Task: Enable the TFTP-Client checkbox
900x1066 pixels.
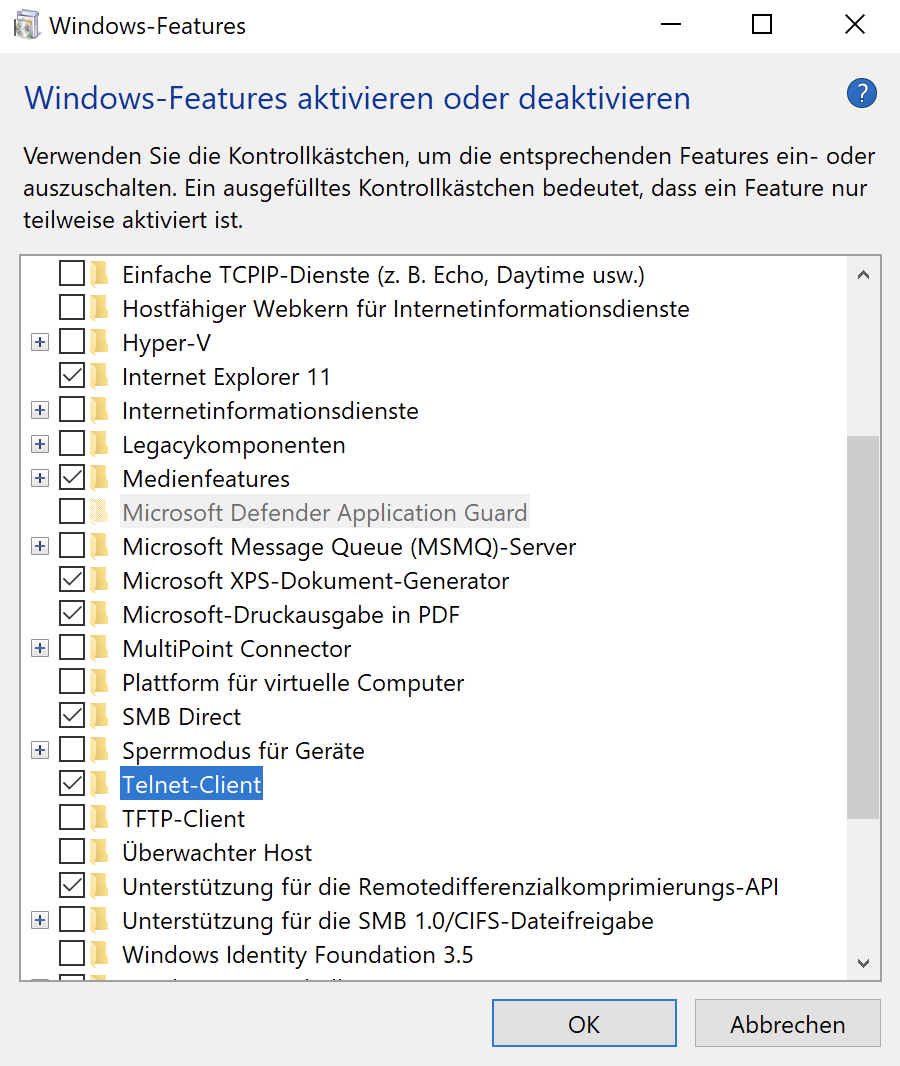Action: point(72,817)
